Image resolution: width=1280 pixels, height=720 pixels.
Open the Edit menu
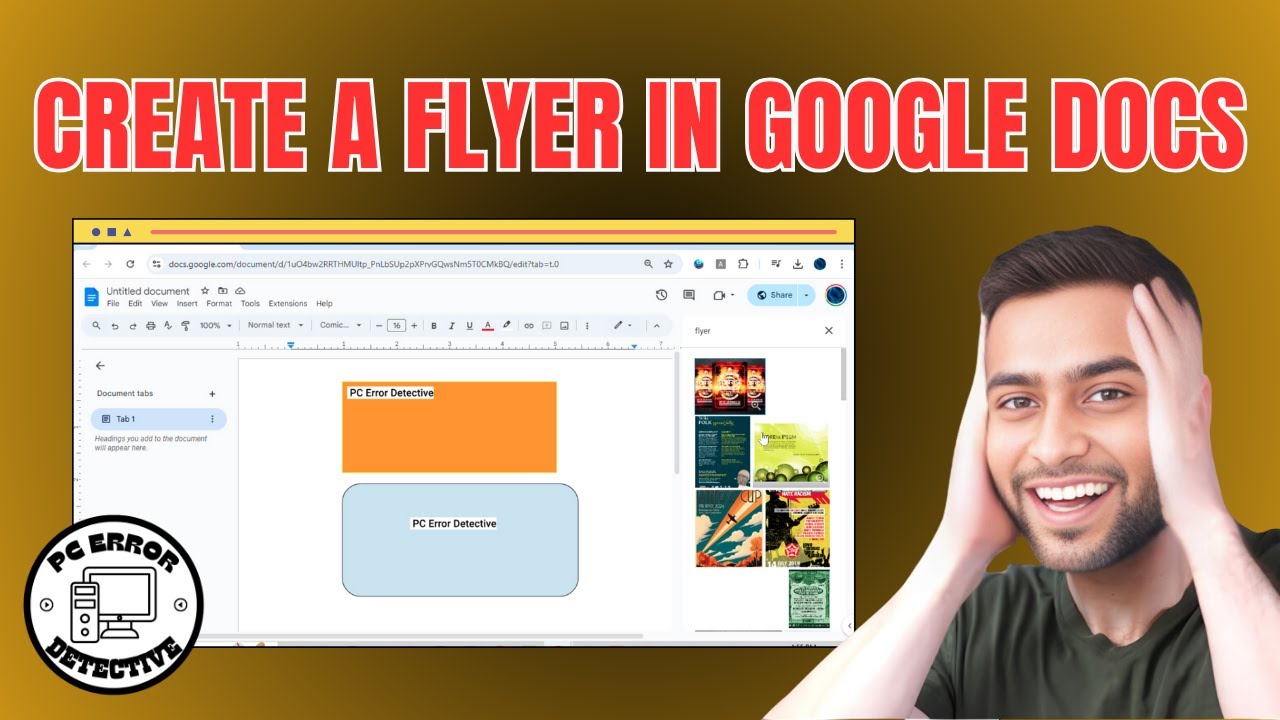click(x=135, y=304)
